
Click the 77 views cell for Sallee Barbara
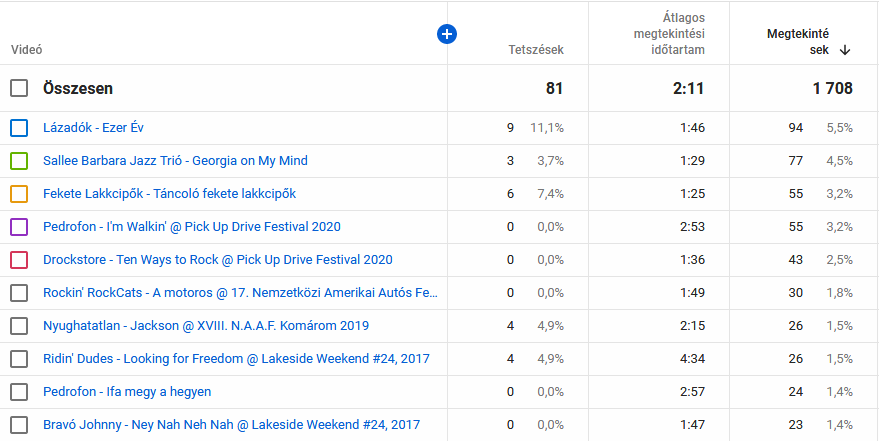point(796,161)
